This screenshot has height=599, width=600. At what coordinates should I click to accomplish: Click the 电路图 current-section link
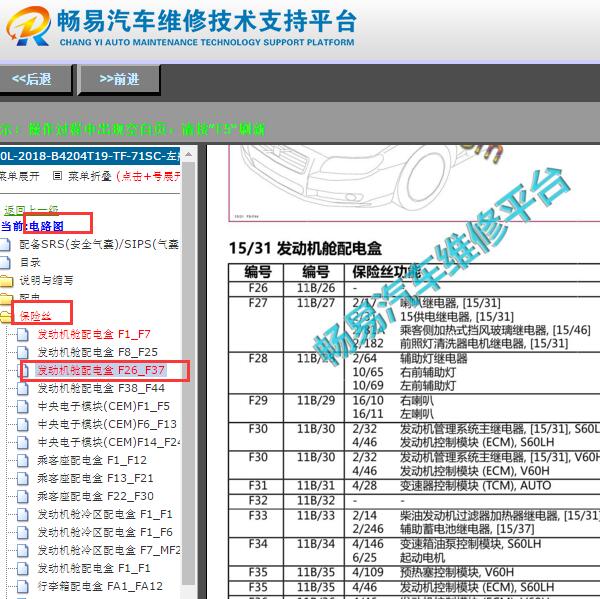point(46,226)
